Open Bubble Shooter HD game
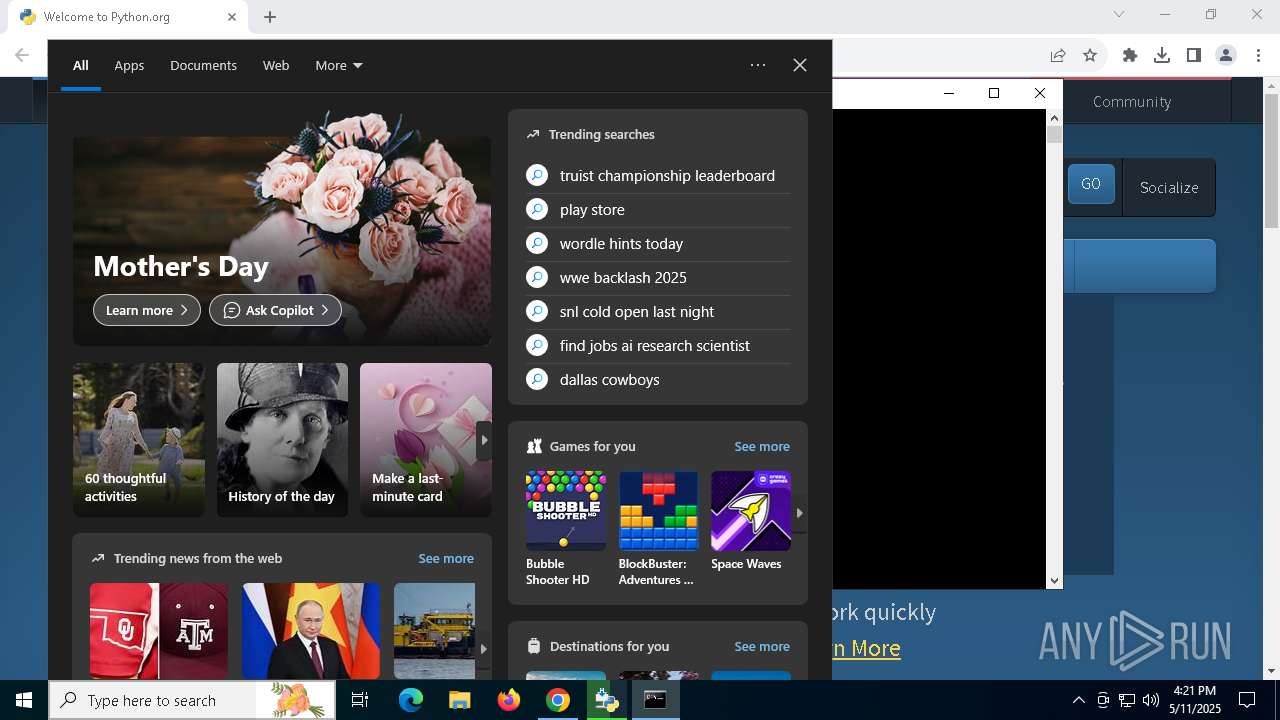The width and height of the screenshot is (1280, 720). tap(566, 529)
